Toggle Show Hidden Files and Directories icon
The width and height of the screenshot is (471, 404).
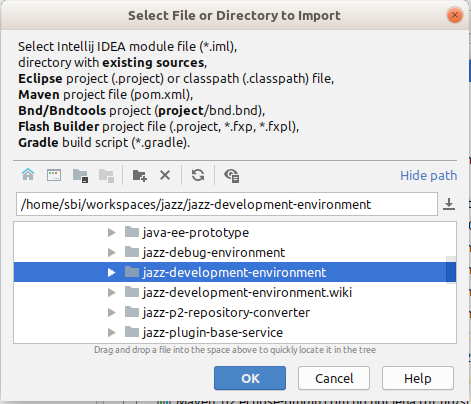click(232, 175)
